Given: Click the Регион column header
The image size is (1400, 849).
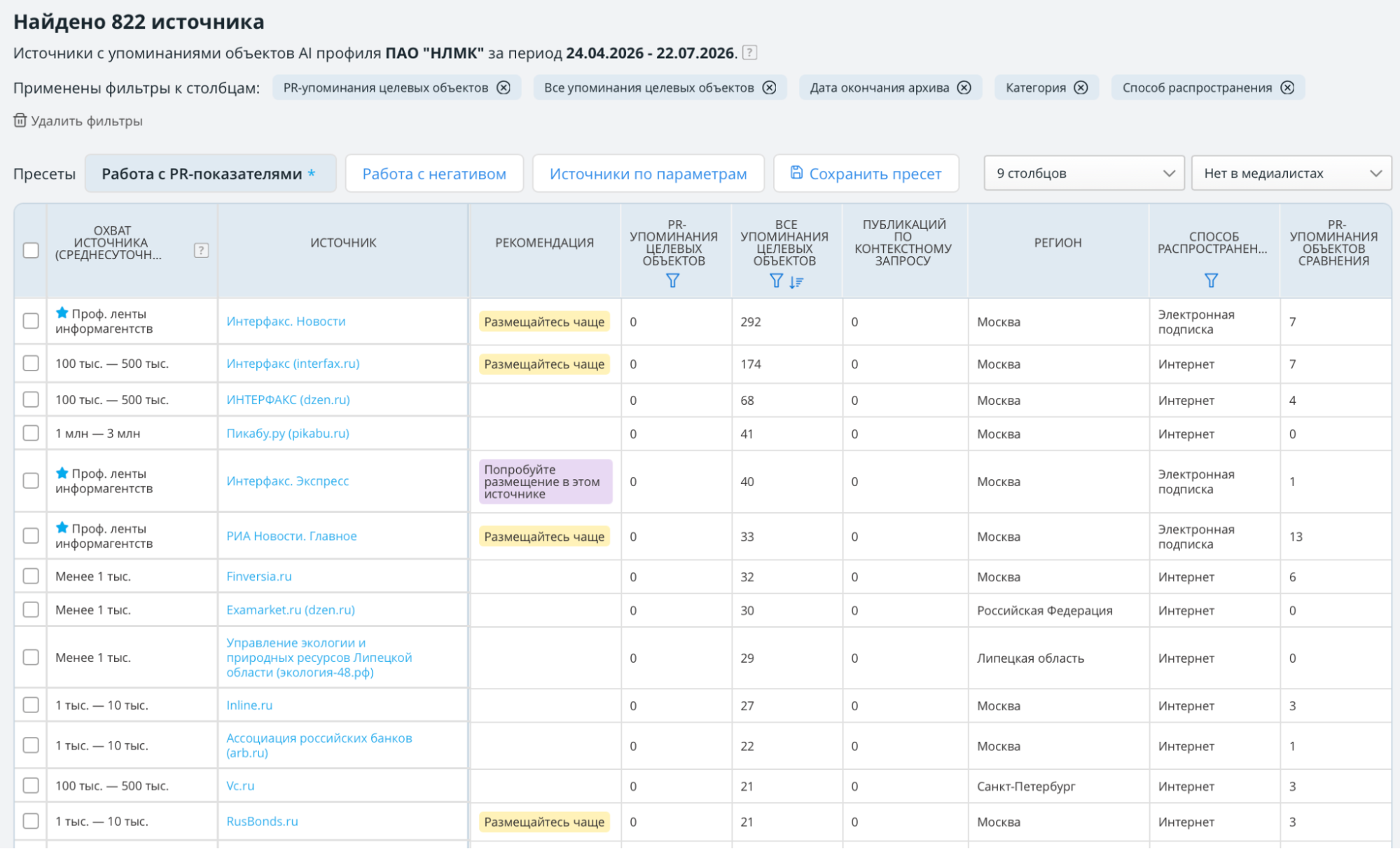Looking at the screenshot, I should pyautogui.click(x=1058, y=242).
